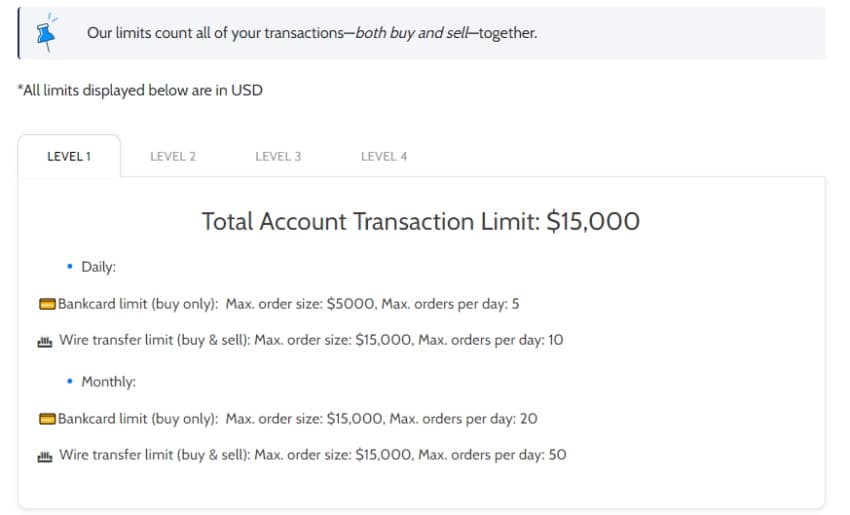Click the USD limits disclaimer text
The image size is (850, 515).
[140, 90]
